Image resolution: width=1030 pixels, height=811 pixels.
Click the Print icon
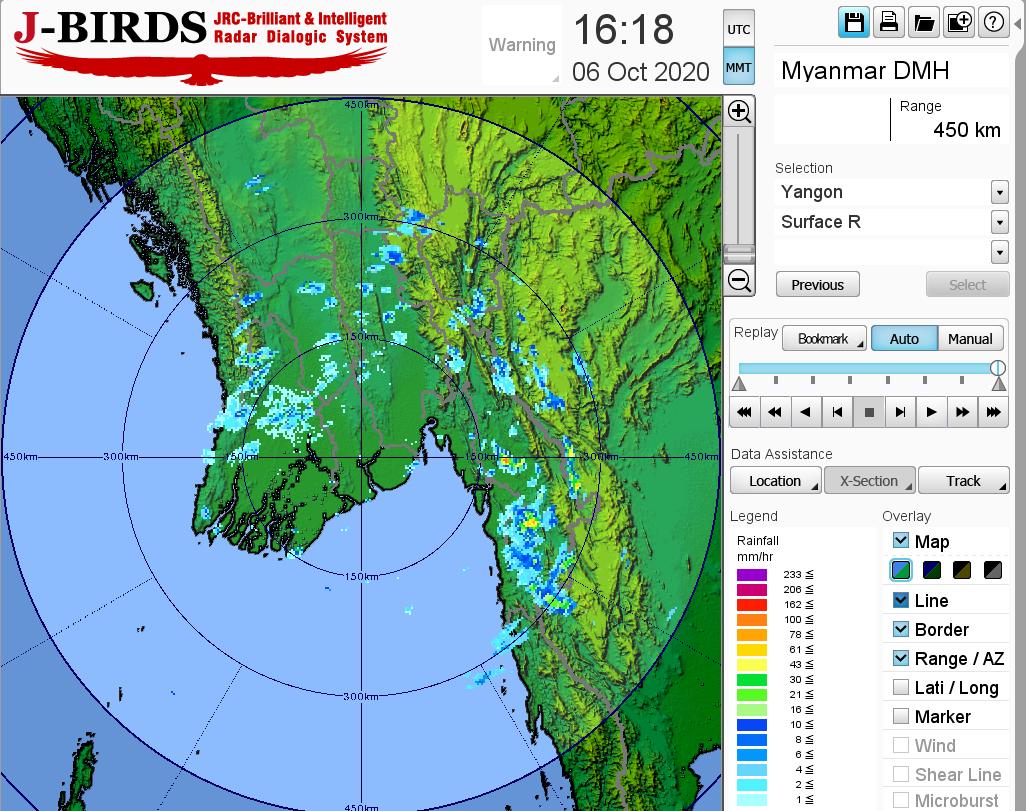(888, 23)
